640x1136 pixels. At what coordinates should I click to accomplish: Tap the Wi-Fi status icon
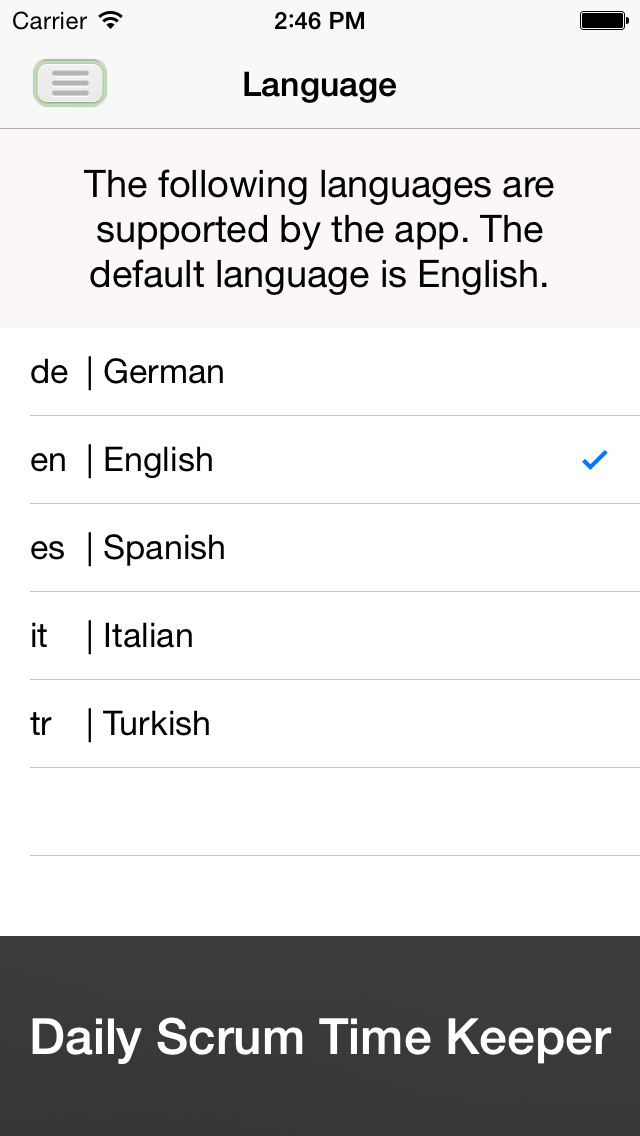pos(111,20)
